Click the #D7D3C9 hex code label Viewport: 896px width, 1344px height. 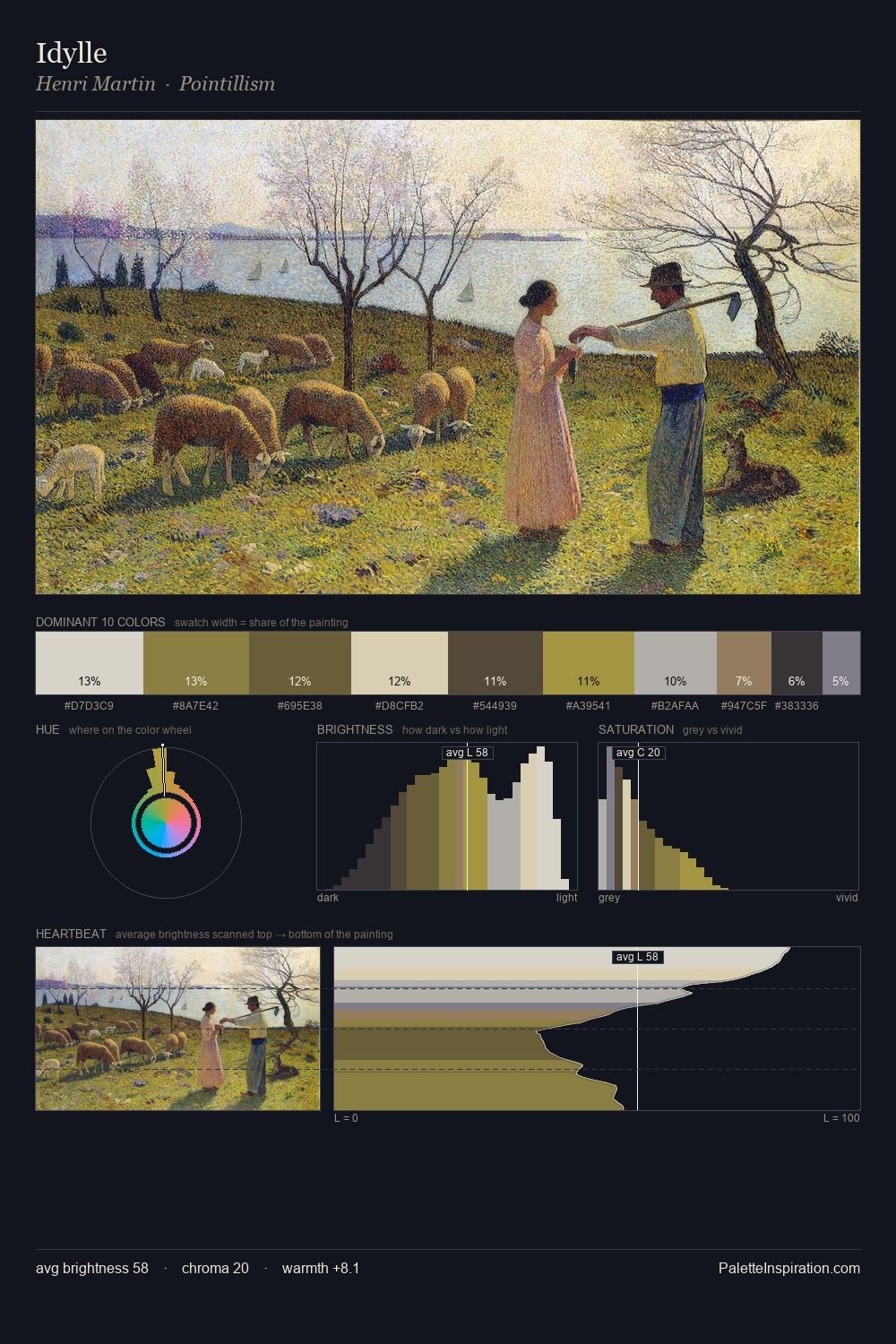coord(89,706)
